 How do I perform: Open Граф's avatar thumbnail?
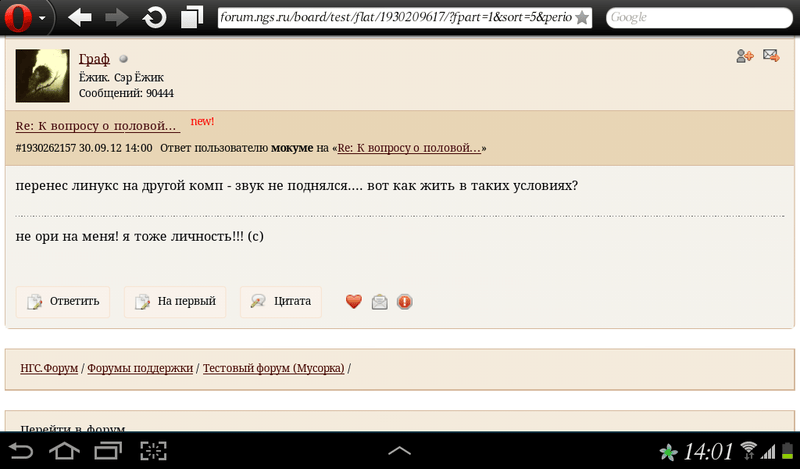click(x=42, y=76)
